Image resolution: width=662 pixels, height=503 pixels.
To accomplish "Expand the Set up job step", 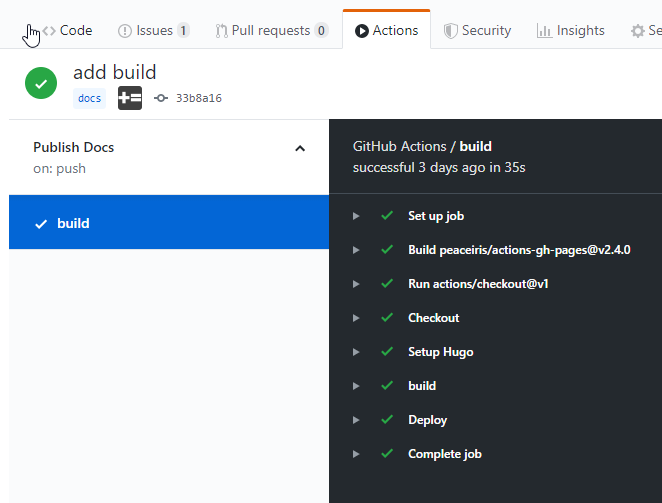I will [356, 216].
